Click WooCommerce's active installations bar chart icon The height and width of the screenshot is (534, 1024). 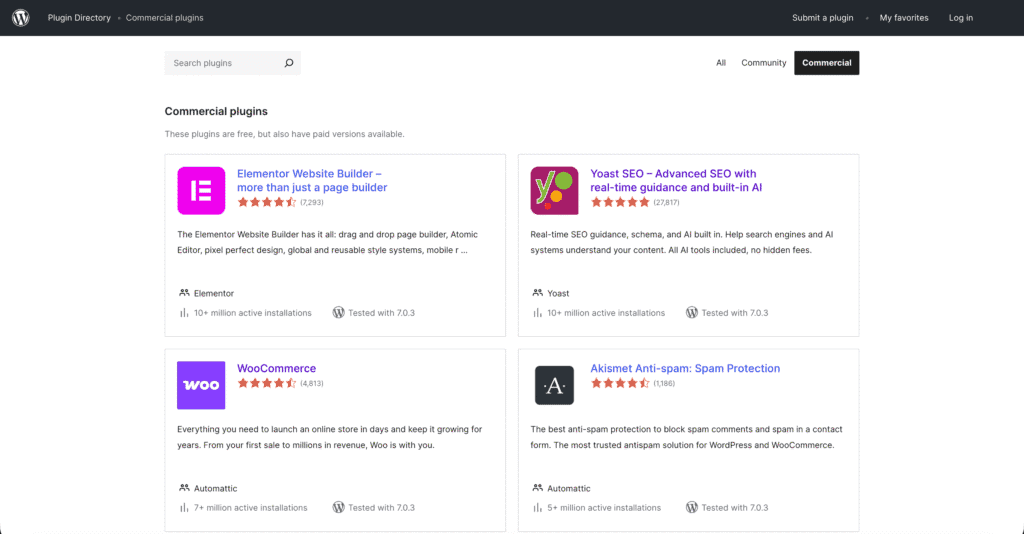coord(184,507)
